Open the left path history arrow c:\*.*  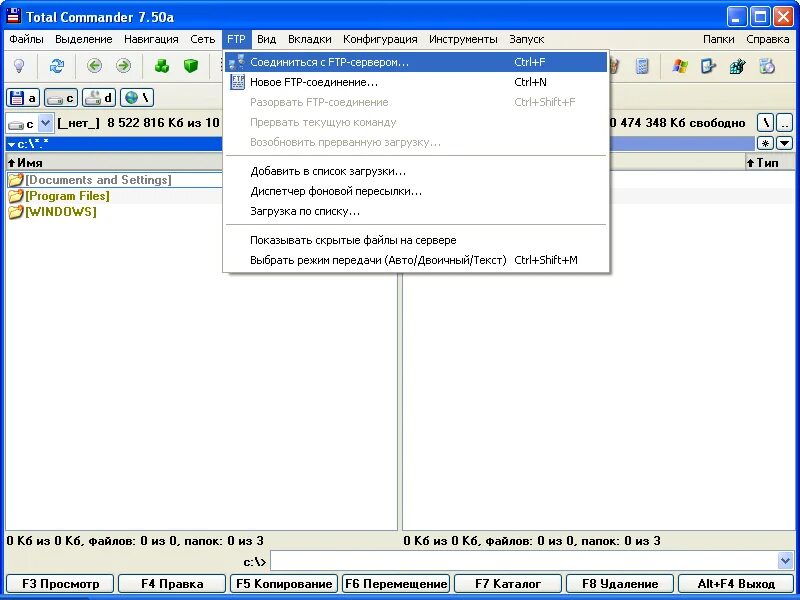11,144
